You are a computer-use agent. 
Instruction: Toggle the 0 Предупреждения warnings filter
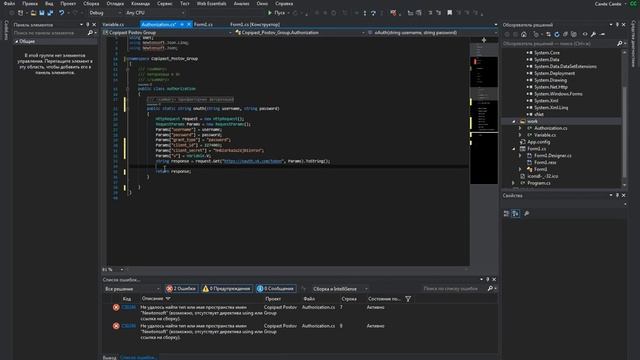pos(227,289)
